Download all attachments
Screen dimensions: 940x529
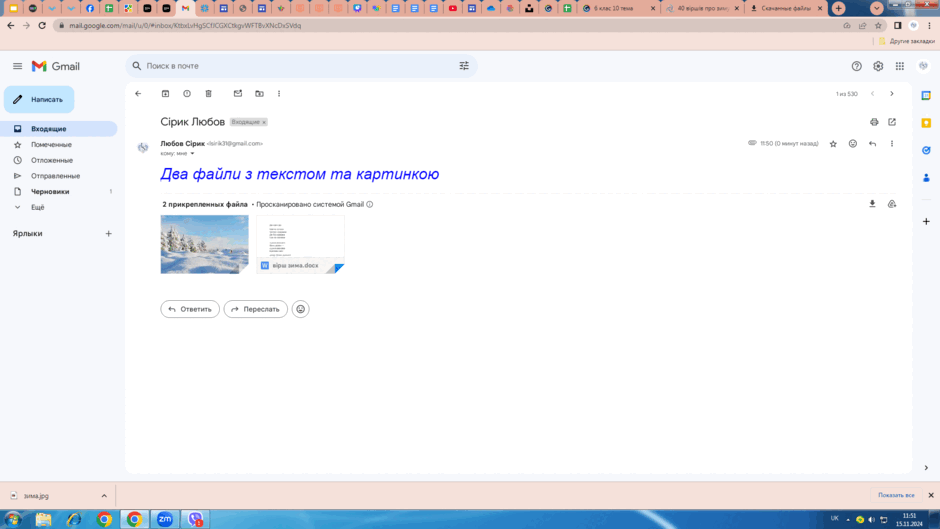click(x=872, y=204)
